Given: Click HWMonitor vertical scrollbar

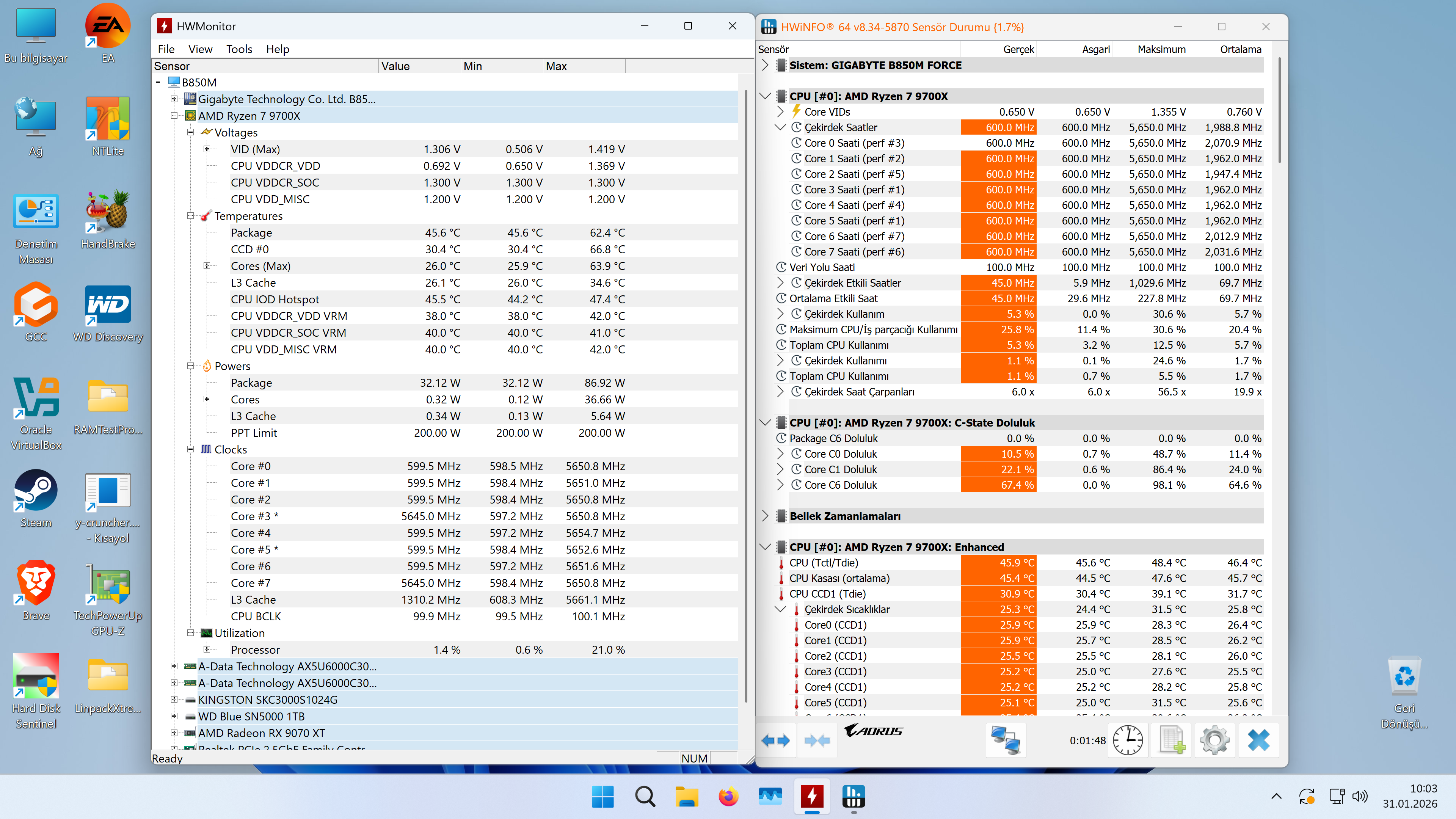Looking at the screenshot, I should [x=746, y=395].
